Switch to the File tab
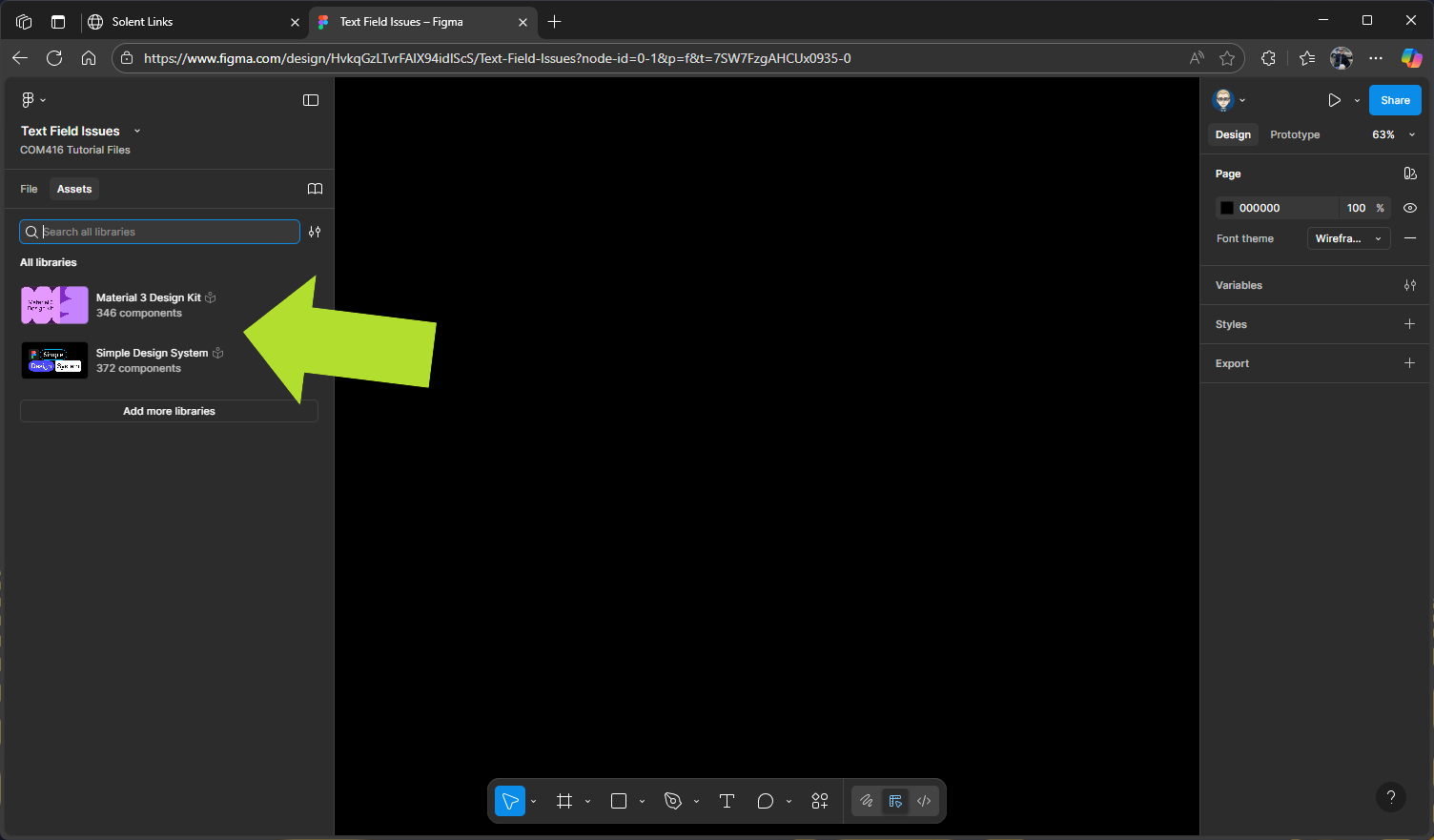Screen dimensions: 1434x840 click(30, 189)
